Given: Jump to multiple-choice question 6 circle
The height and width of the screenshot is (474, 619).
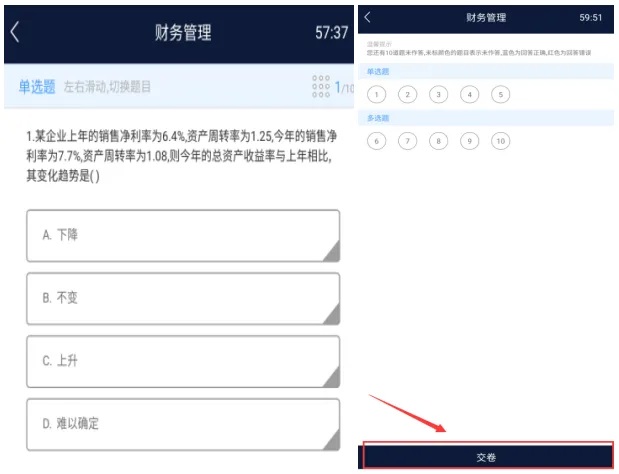Looking at the screenshot, I should (x=376, y=141).
